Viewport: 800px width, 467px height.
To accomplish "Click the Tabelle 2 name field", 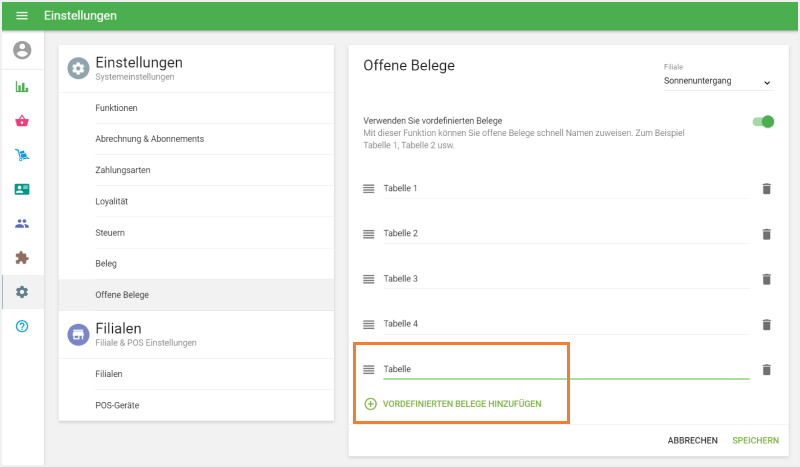I will (x=565, y=234).
